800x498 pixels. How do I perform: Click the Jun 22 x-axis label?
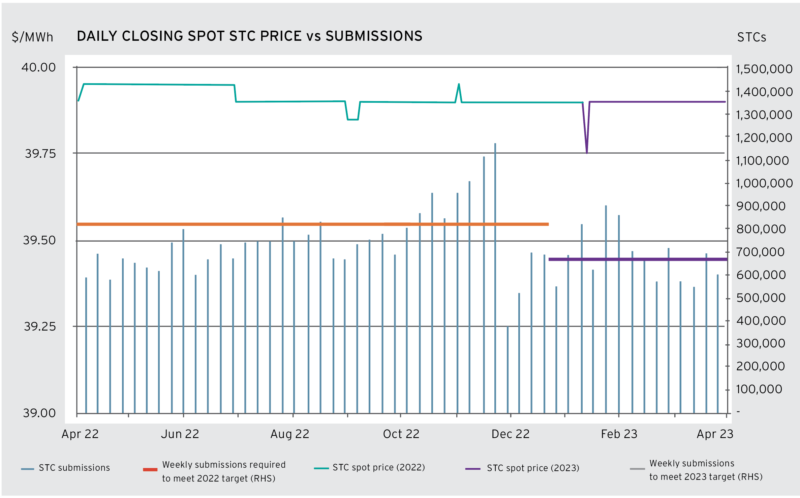180,434
